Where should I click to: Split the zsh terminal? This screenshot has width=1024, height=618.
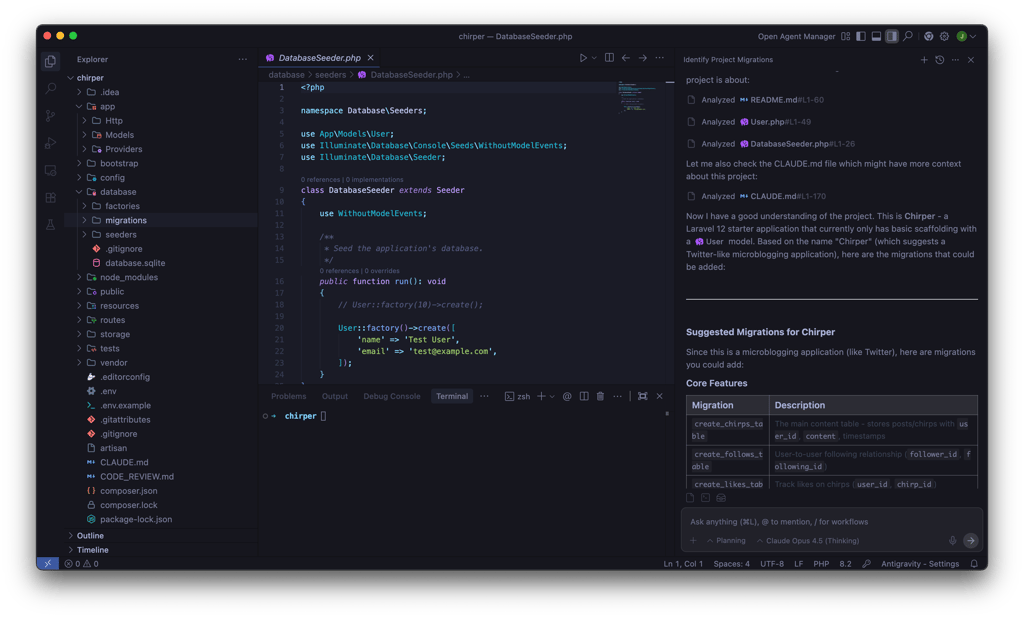[584, 397]
